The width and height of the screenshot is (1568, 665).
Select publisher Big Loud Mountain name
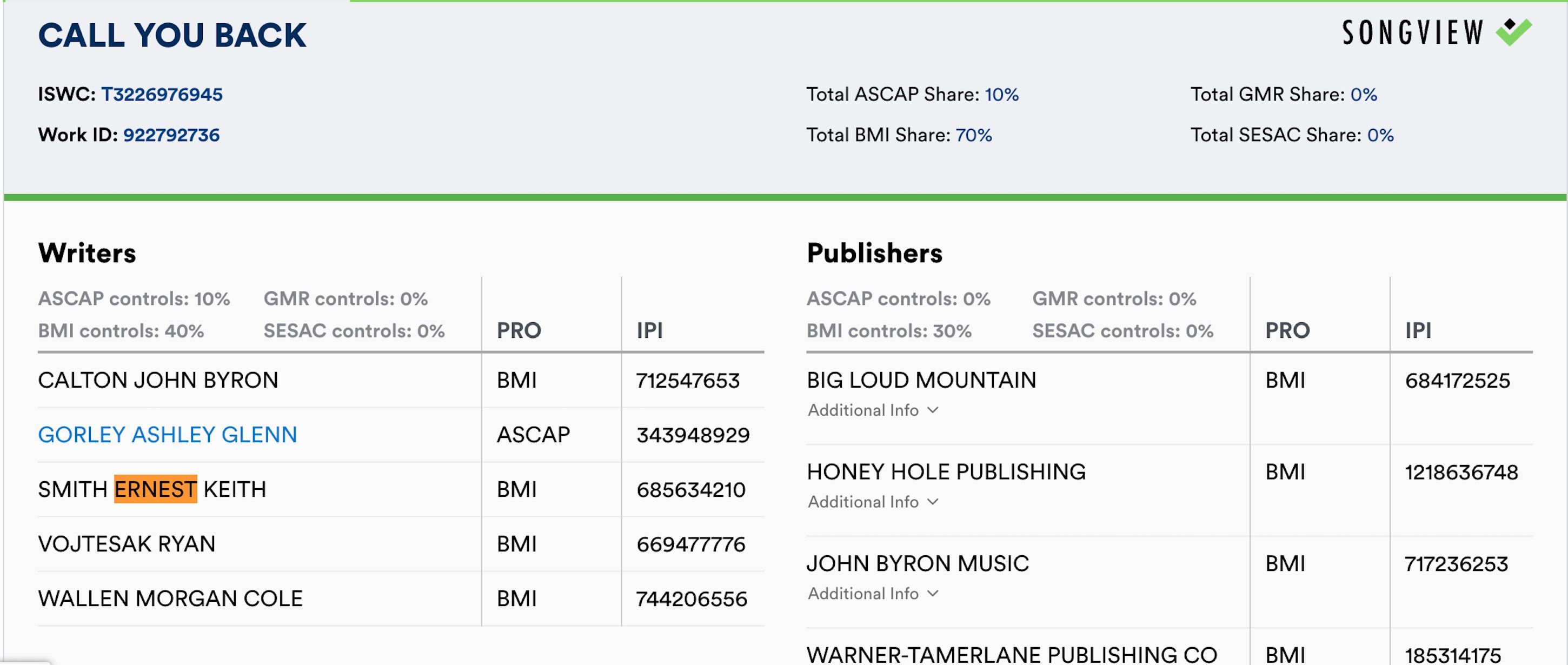(x=921, y=380)
